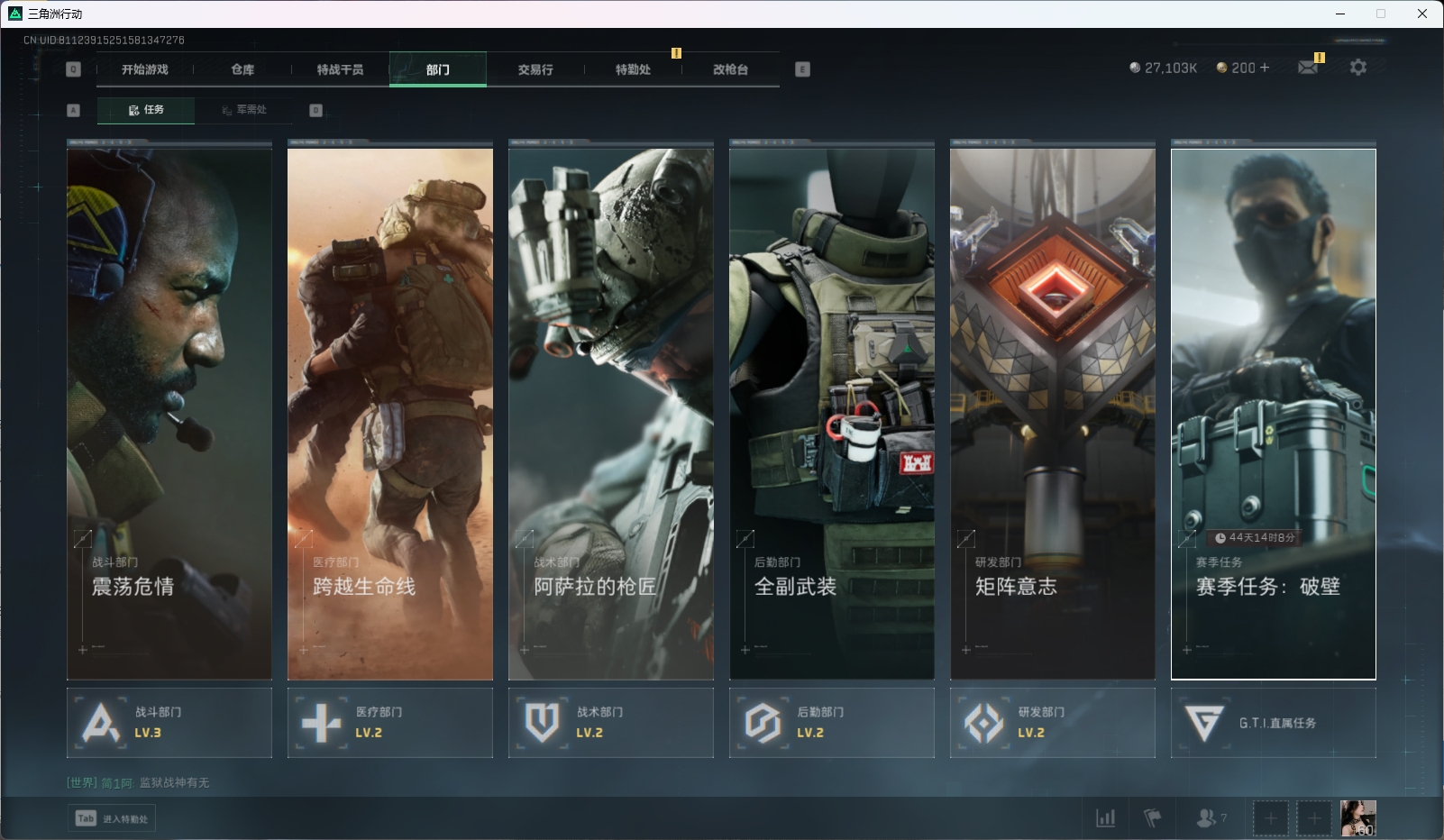Select the 部门 tab

click(438, 69)
